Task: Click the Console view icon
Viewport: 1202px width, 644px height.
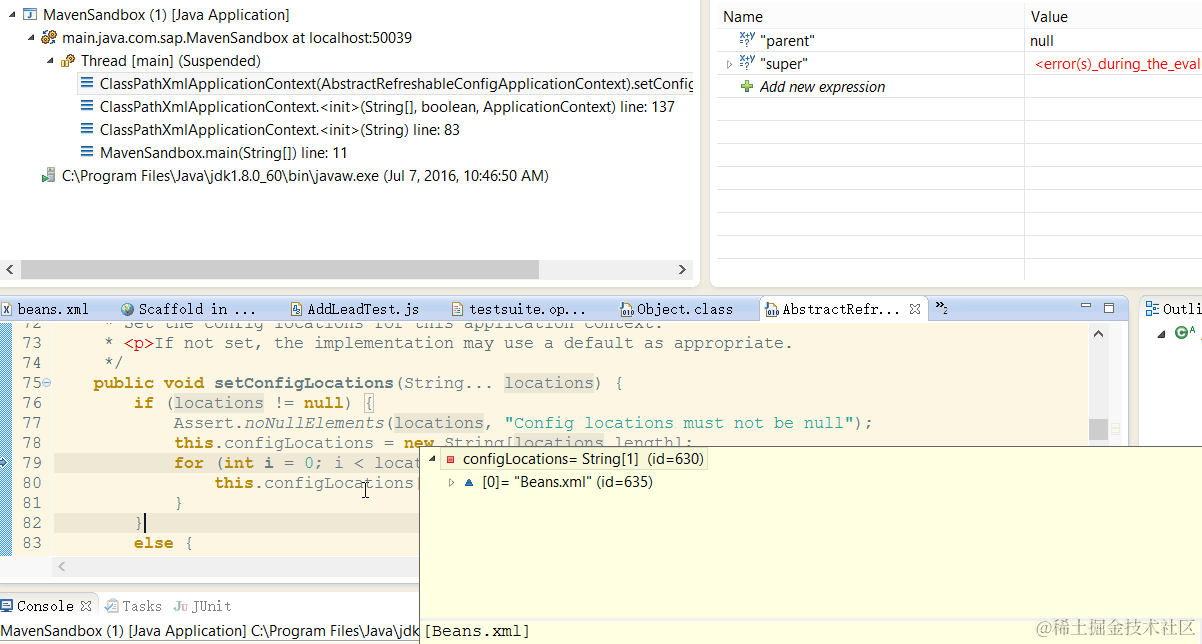Action: pyautogui.click(x=7, y=606)
